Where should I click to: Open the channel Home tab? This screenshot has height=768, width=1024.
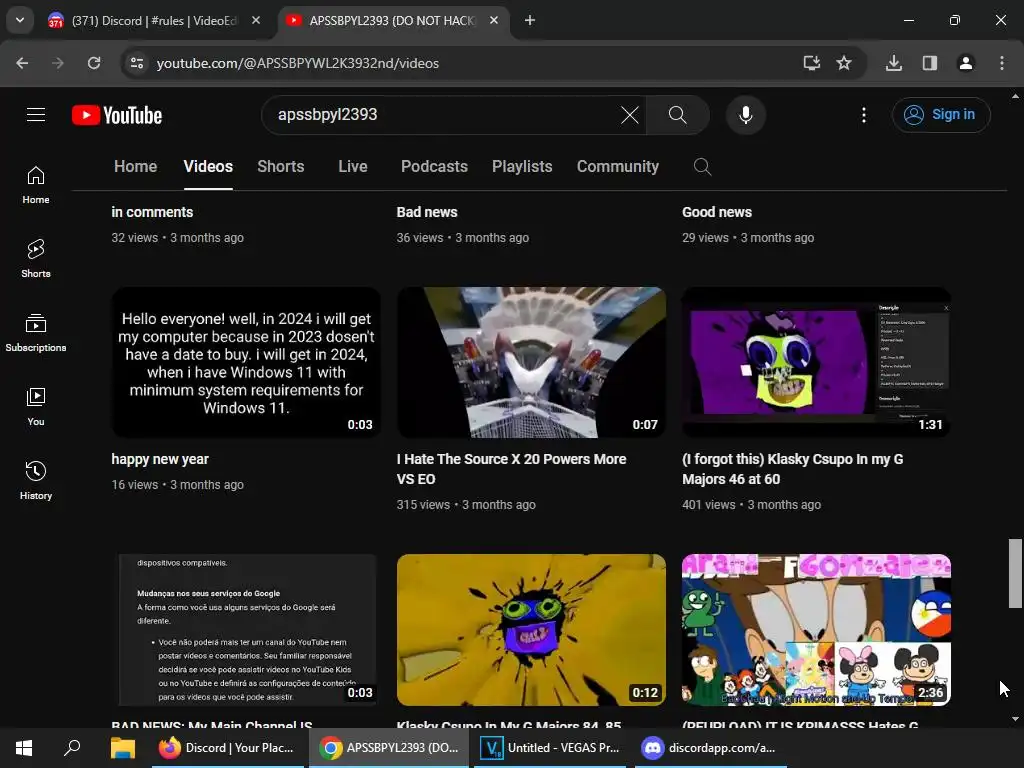point(135,167)
